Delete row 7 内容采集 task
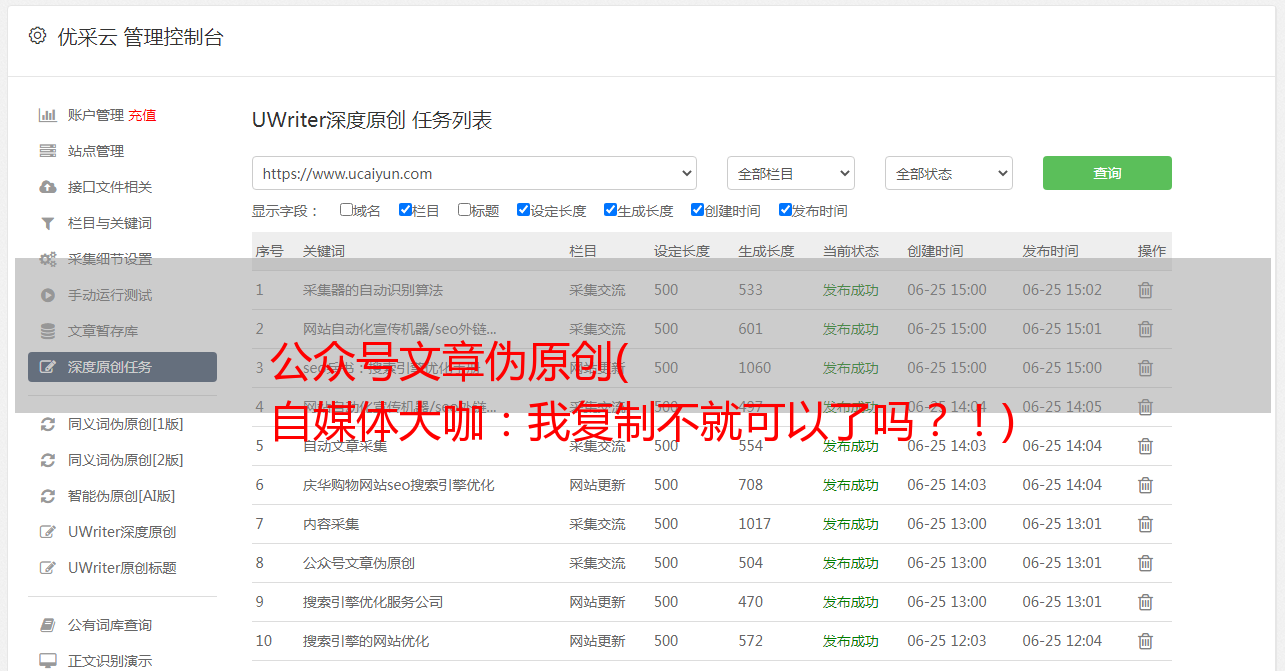Viewport: 1285px width, 671px height. (1145, 524)
